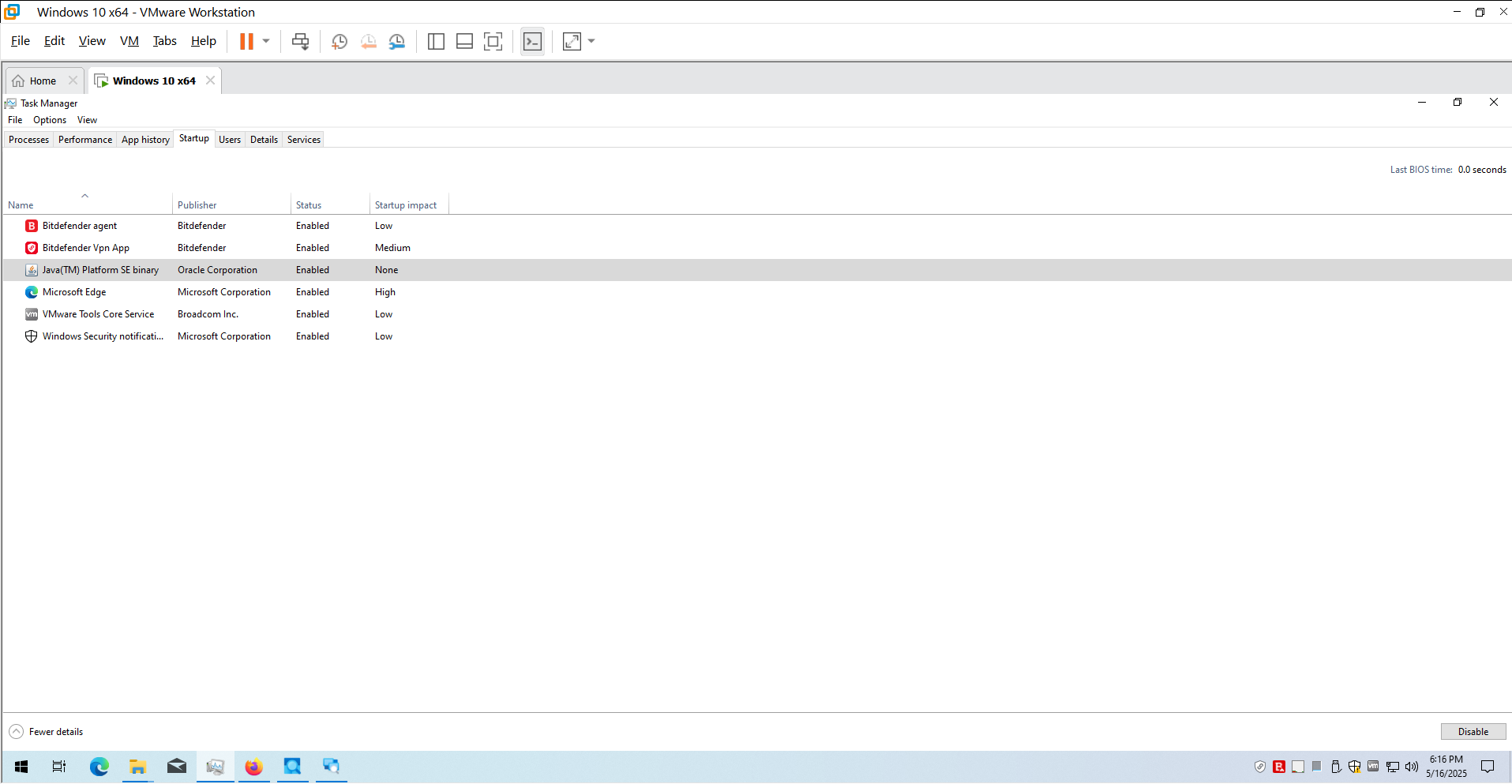Open Task Manager's File menu
Viewport: 1512px width, 784px height.
pyautogui.click(x=15, y=120)
